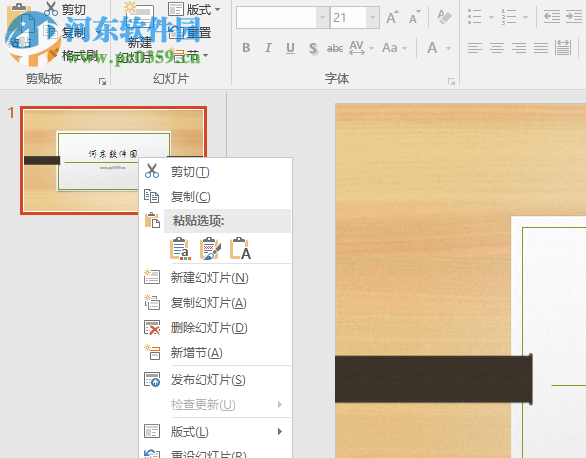586x458 pixels.
Task: Toggle Strikethrough abc formatting
Action: [x=335, y=48]
